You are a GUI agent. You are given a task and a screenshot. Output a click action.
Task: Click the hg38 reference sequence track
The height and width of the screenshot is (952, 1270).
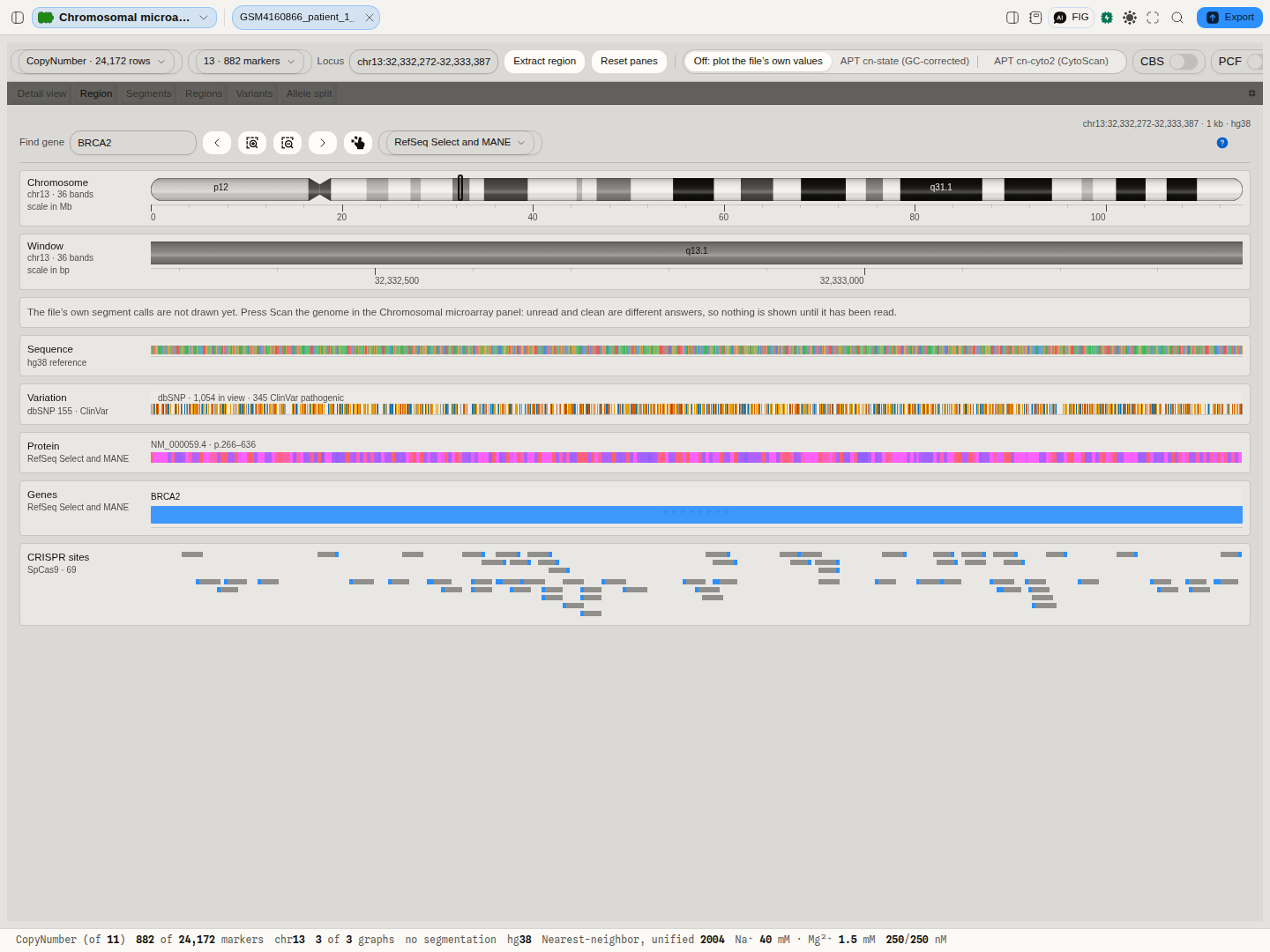tap(697, 350)
